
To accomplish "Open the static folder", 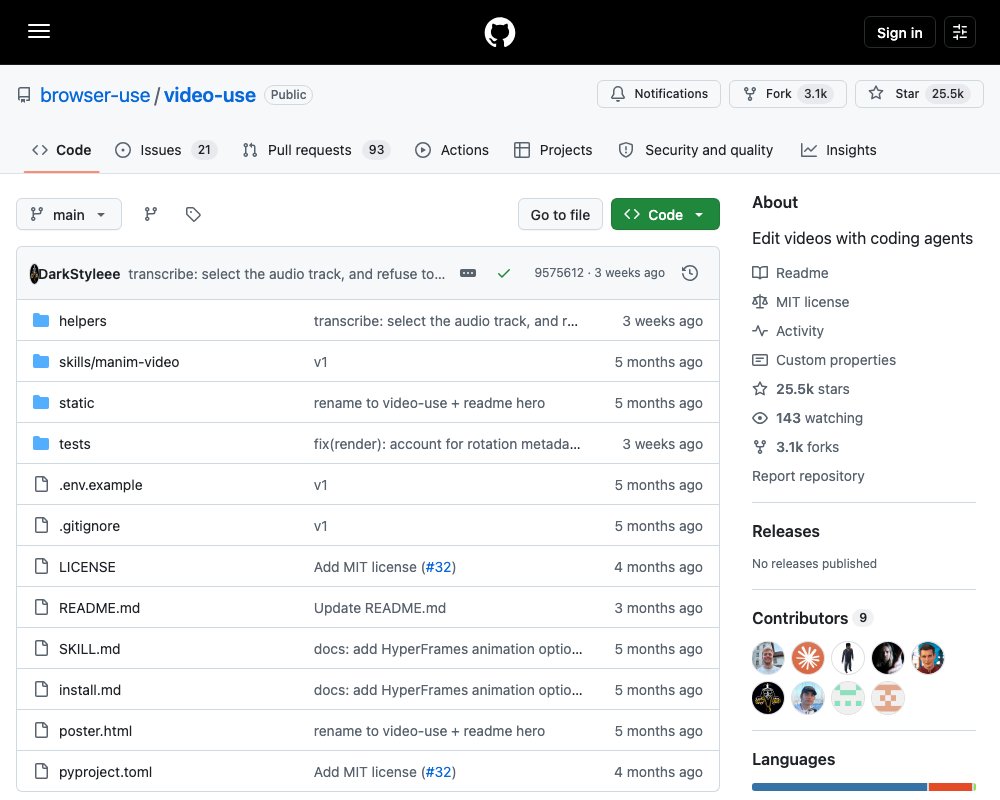I will coord(77,403).
